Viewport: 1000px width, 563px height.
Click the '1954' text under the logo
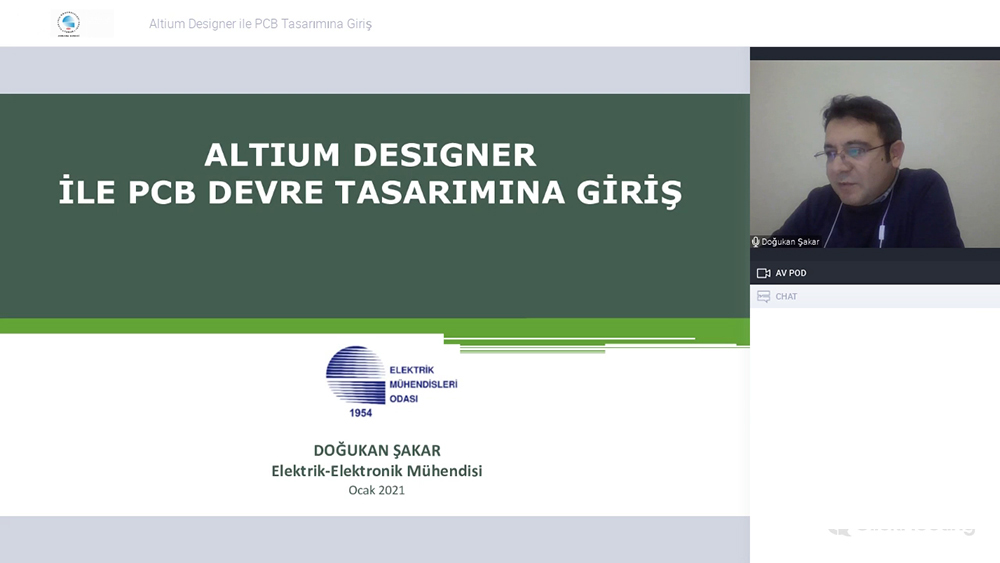(x=360, y=413)
